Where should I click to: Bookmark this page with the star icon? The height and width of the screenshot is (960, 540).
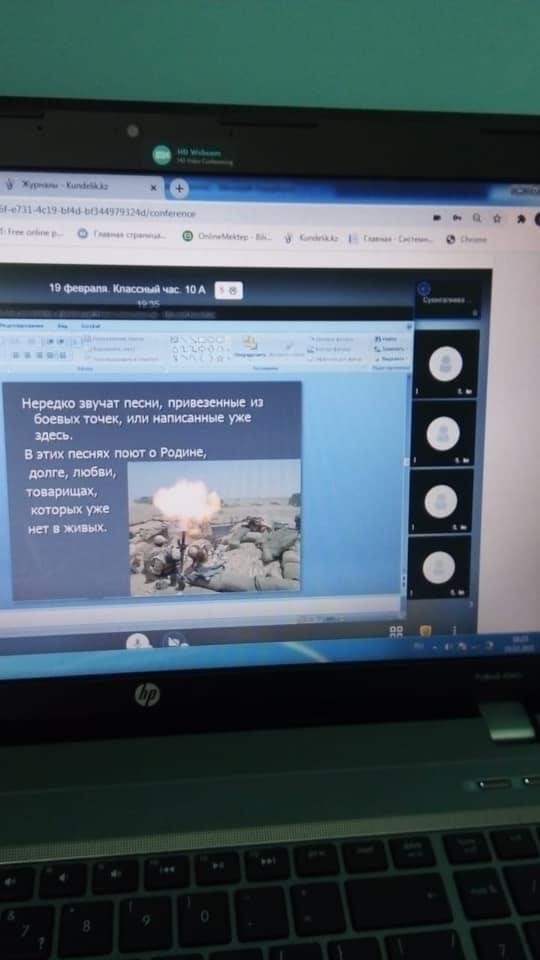click(x=497, y=218)
